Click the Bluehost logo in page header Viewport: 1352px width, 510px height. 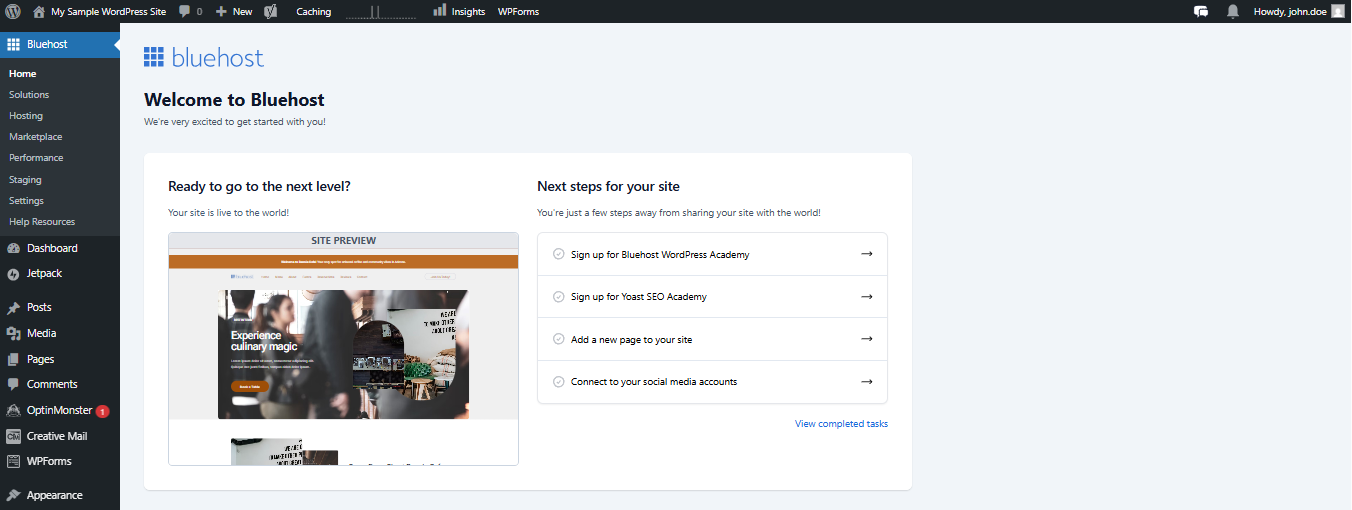tap(204, 57)
